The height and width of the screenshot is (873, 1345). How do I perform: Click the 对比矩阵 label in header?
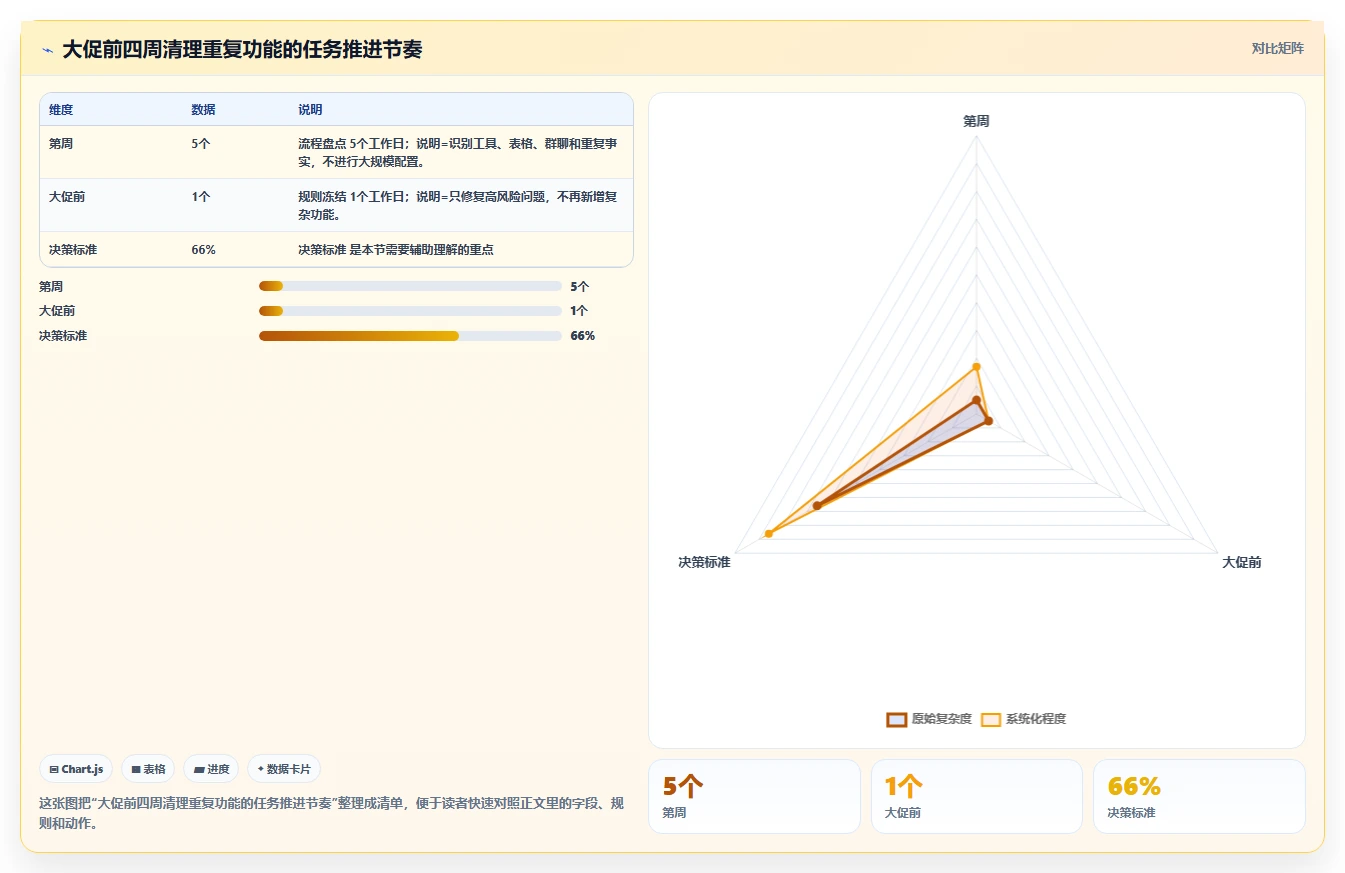[1277, 48]
